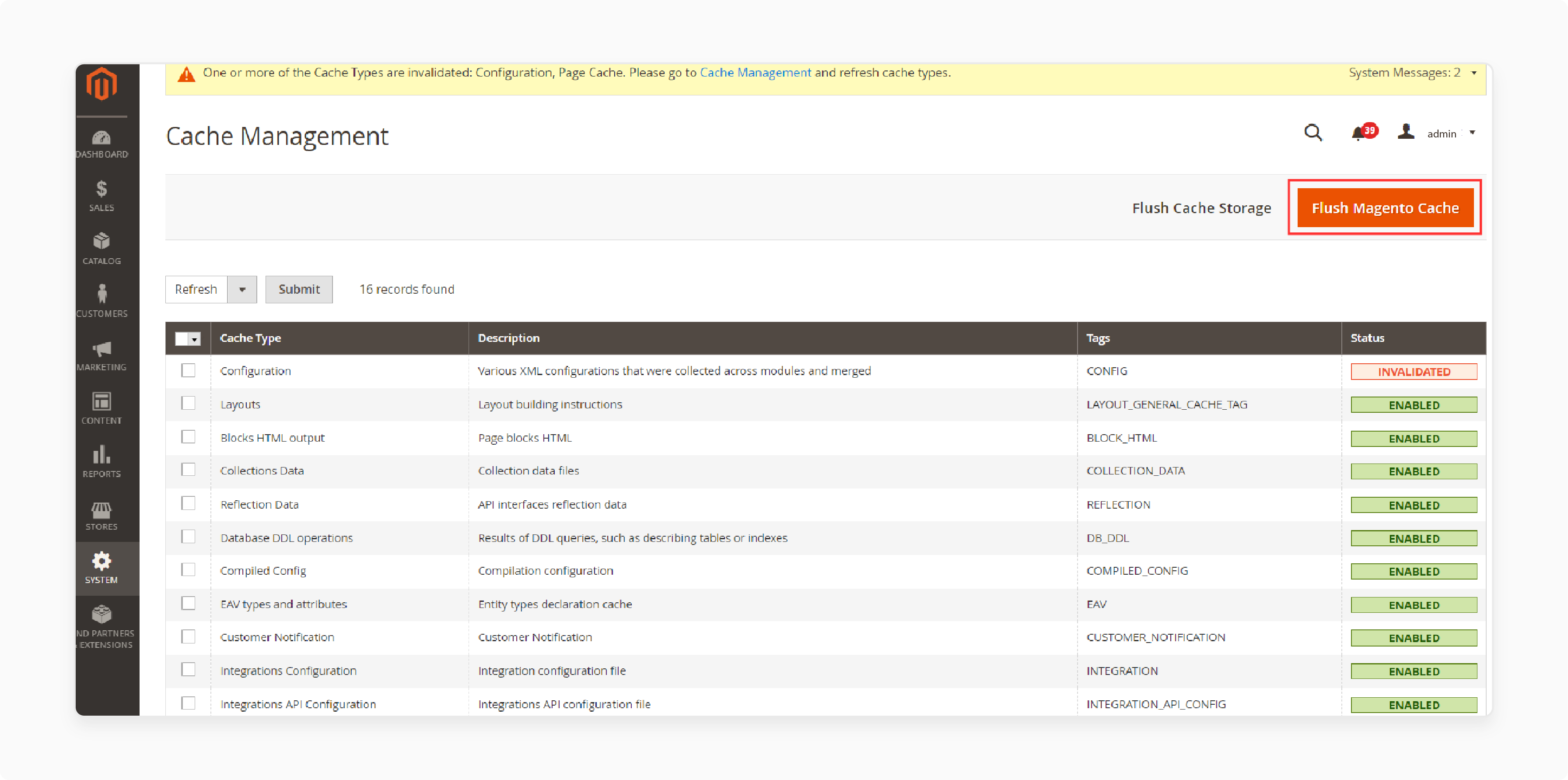Expand the Refresh action dropdown arrow
The image size is (1568, 780).
click(242, 289)
